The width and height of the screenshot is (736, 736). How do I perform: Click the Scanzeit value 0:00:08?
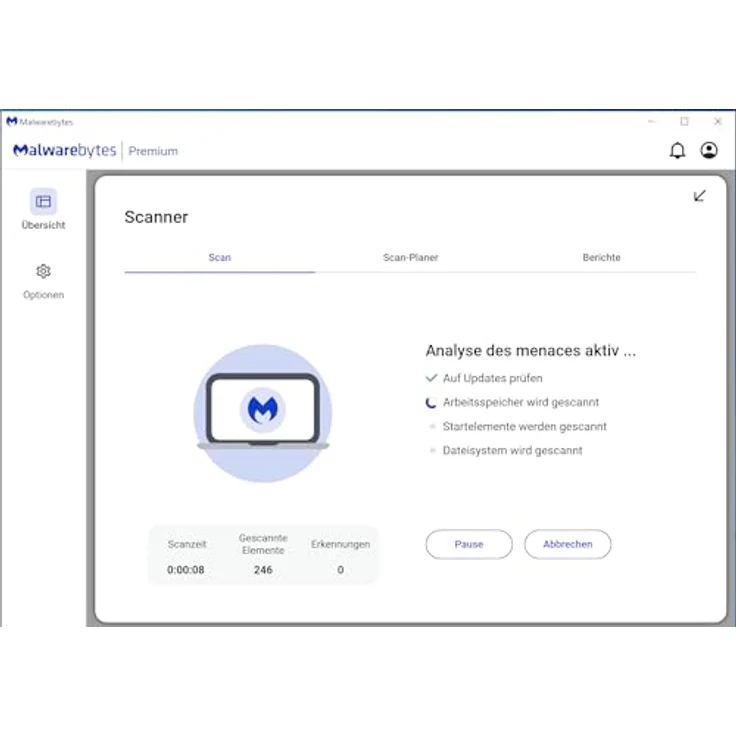click(186, 570)
